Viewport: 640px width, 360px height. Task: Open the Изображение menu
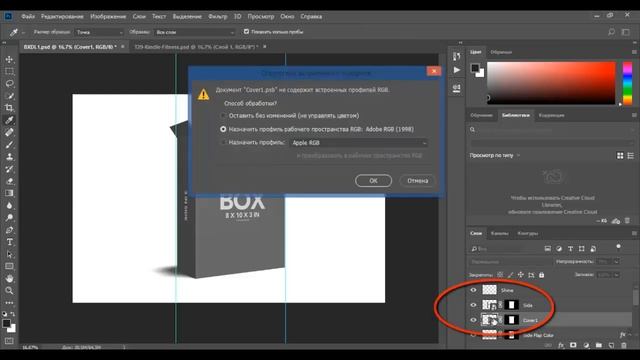click(x=108, y=17)
